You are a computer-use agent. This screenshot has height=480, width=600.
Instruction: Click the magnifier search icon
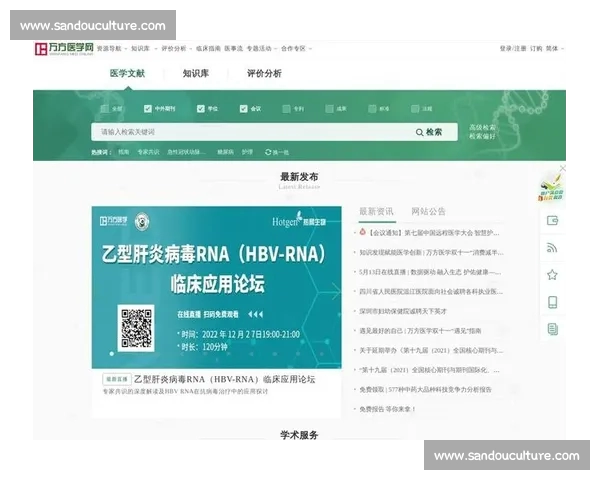click(x=419, y=132)
